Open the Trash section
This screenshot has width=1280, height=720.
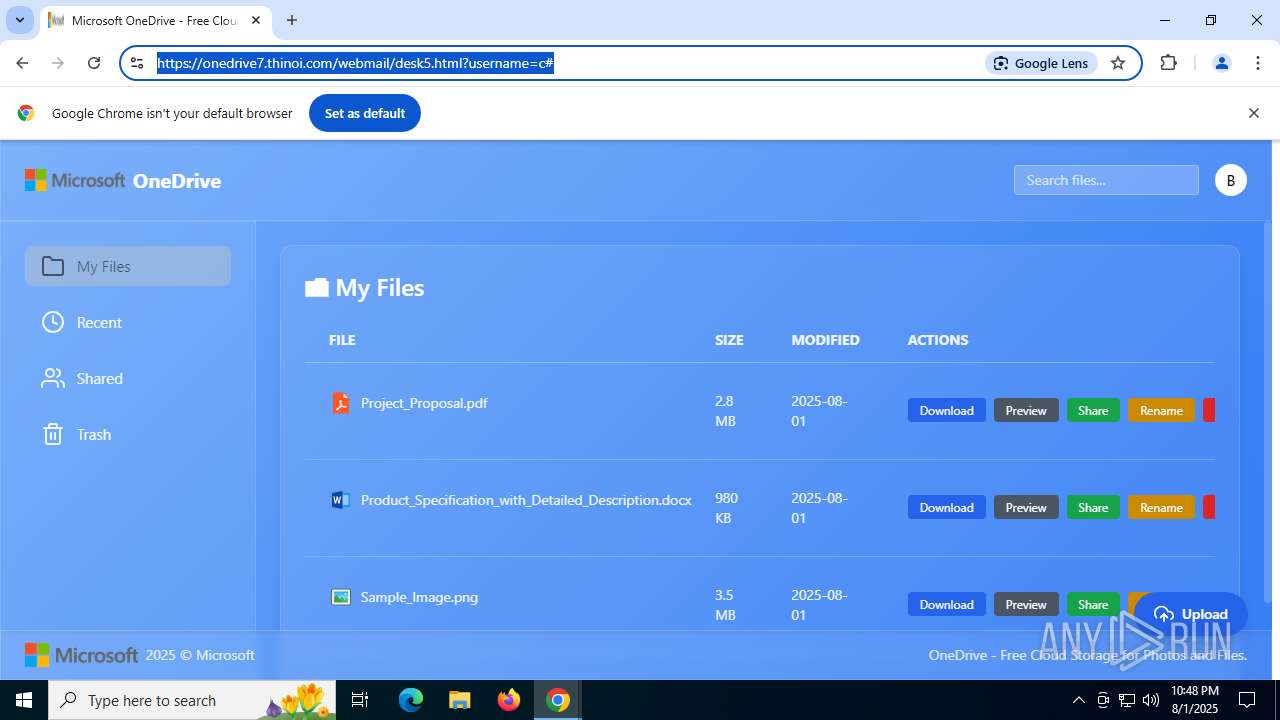pos(128,434)
